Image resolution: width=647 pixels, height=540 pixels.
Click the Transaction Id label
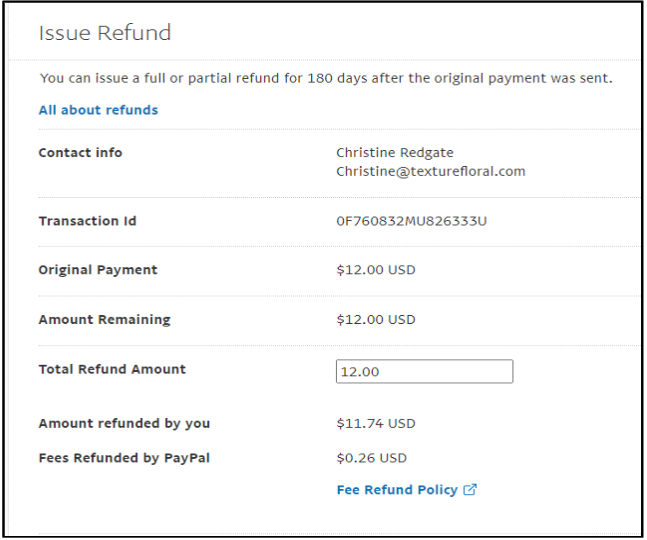pyautogui.click(x=87, y=221)
